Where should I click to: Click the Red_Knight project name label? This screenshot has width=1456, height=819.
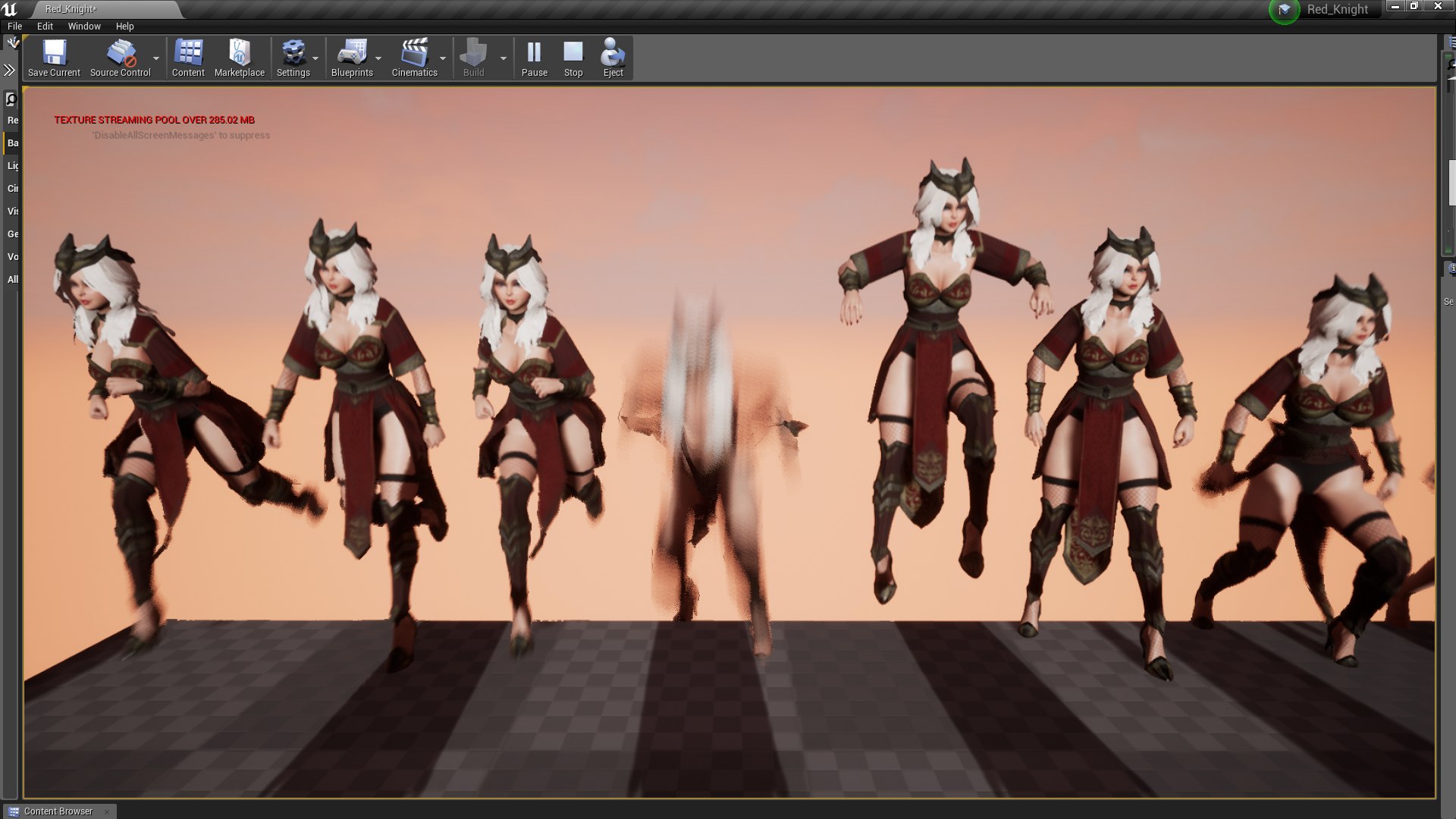pyautogui.click(x=1337, y=9)
